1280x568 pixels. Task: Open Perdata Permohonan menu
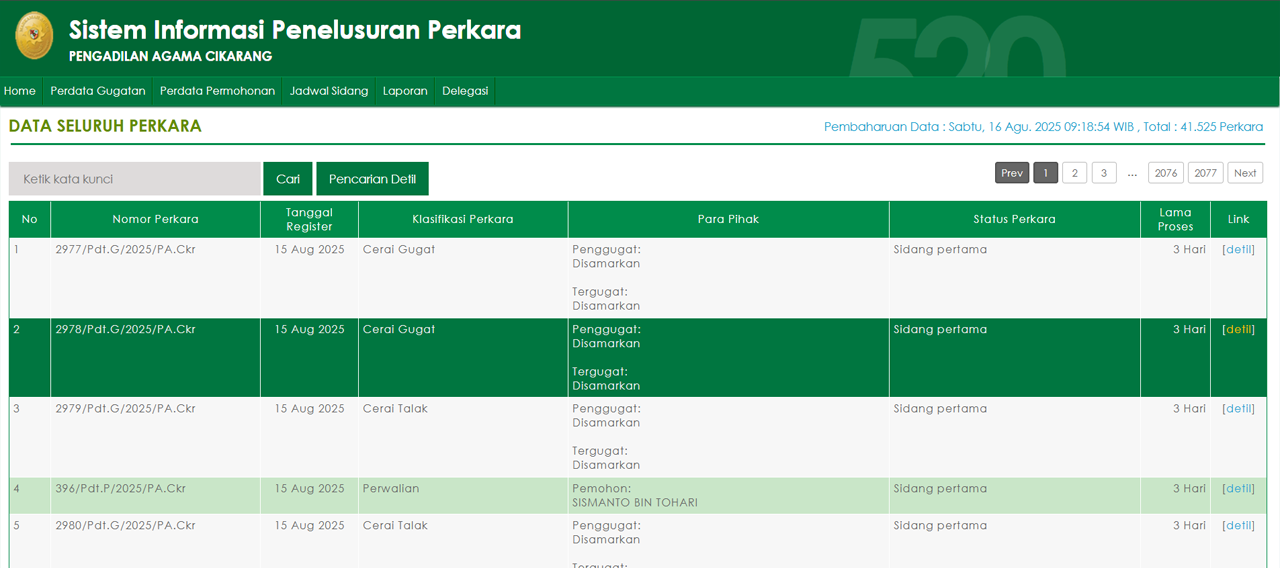pyautogui.click(x=217, y=91)
